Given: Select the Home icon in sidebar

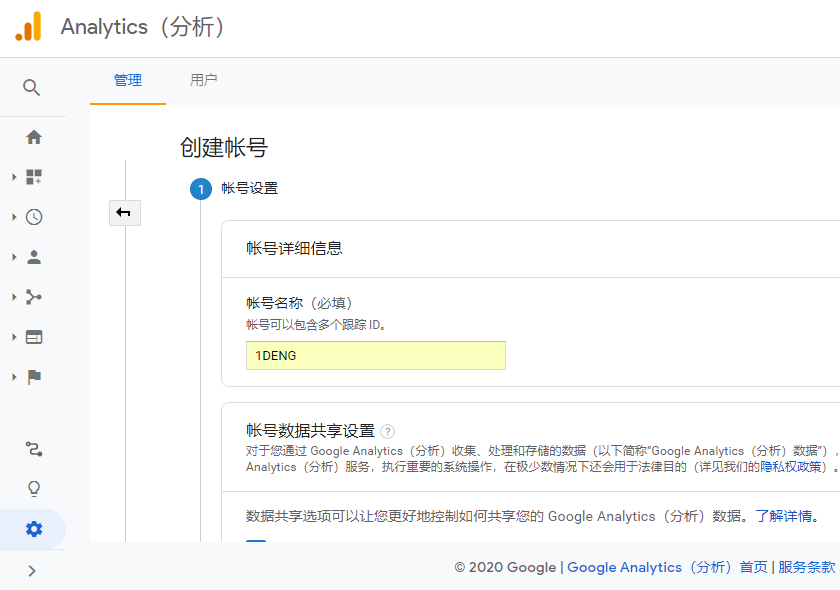Looking at the screenshot, I should [33, 136].
